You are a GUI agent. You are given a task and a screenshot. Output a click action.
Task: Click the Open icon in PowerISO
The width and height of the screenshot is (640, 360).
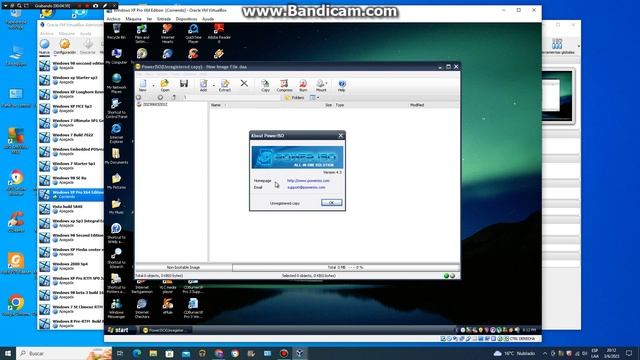pyautogui.click(x=164, y=85)
